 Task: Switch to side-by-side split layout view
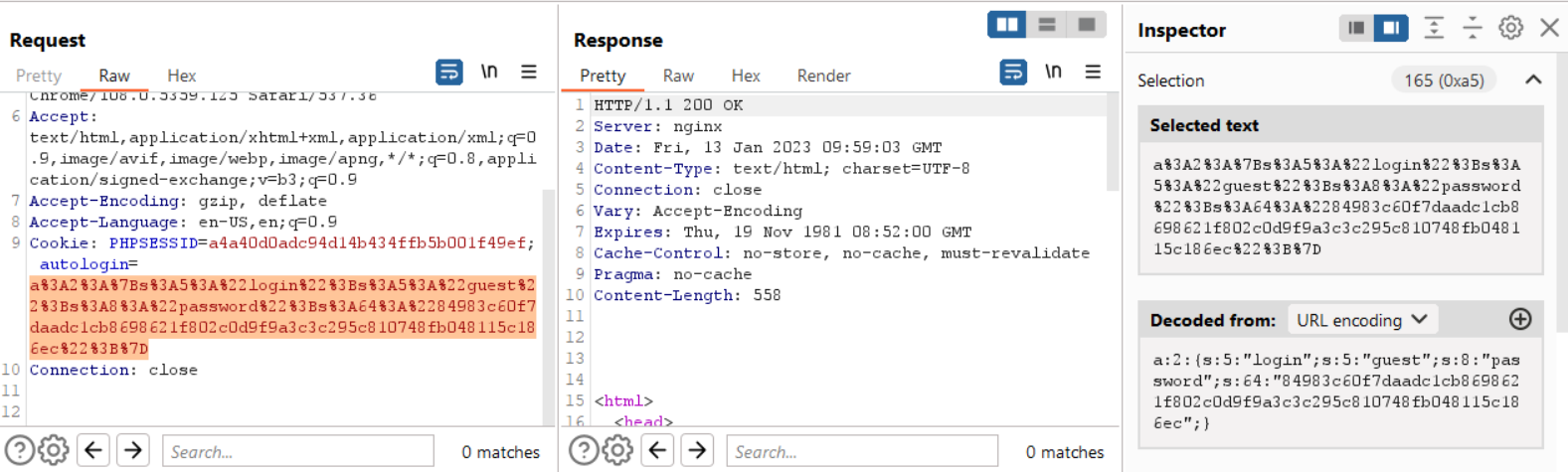pos(1007,25)
